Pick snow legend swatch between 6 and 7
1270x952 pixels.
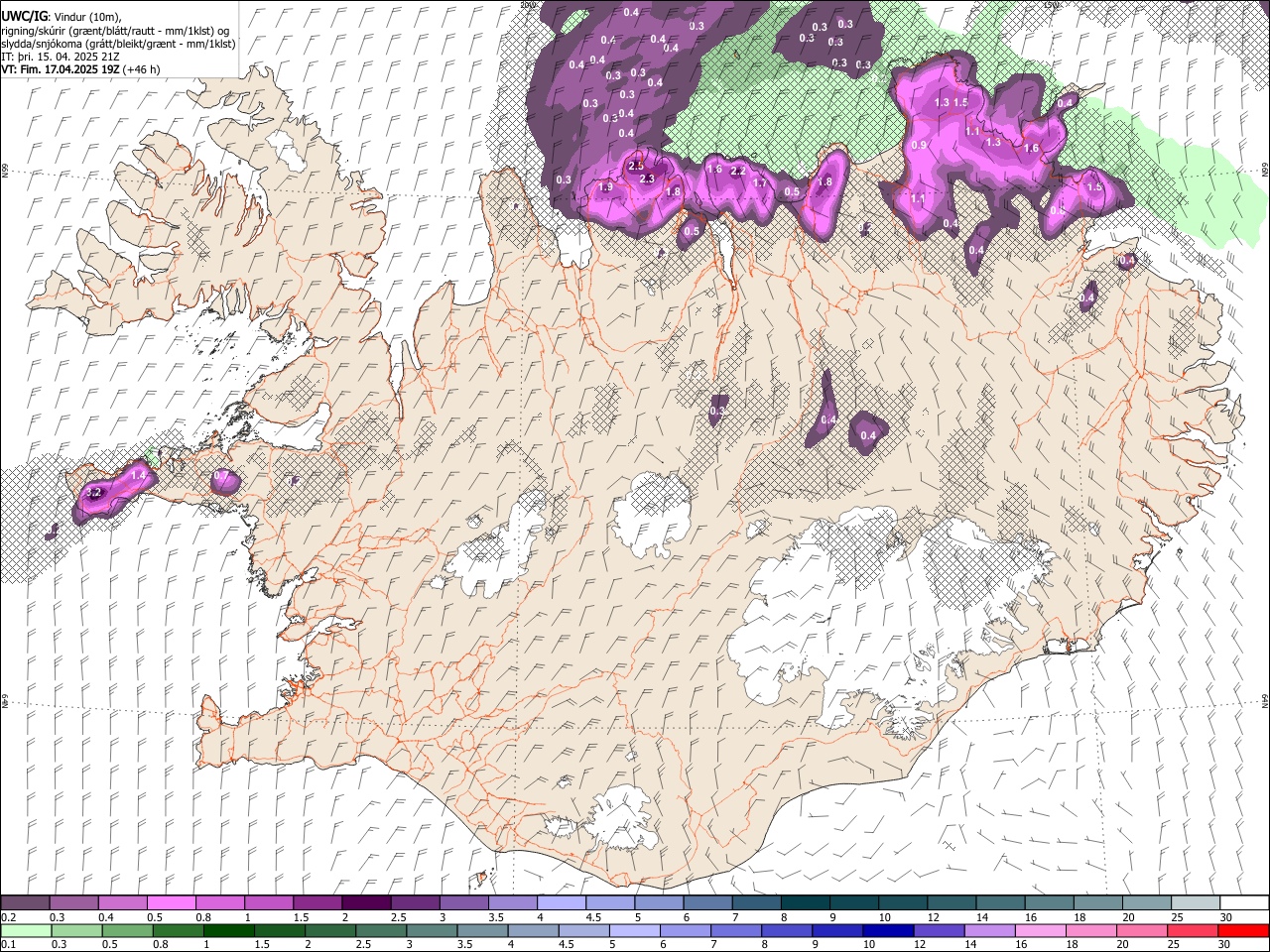707,903
